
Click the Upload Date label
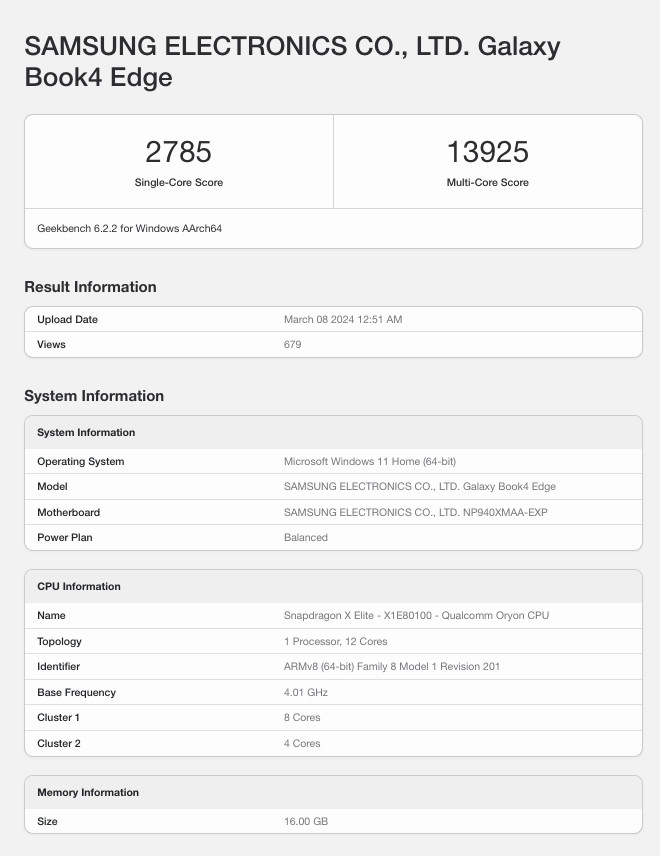67,319
